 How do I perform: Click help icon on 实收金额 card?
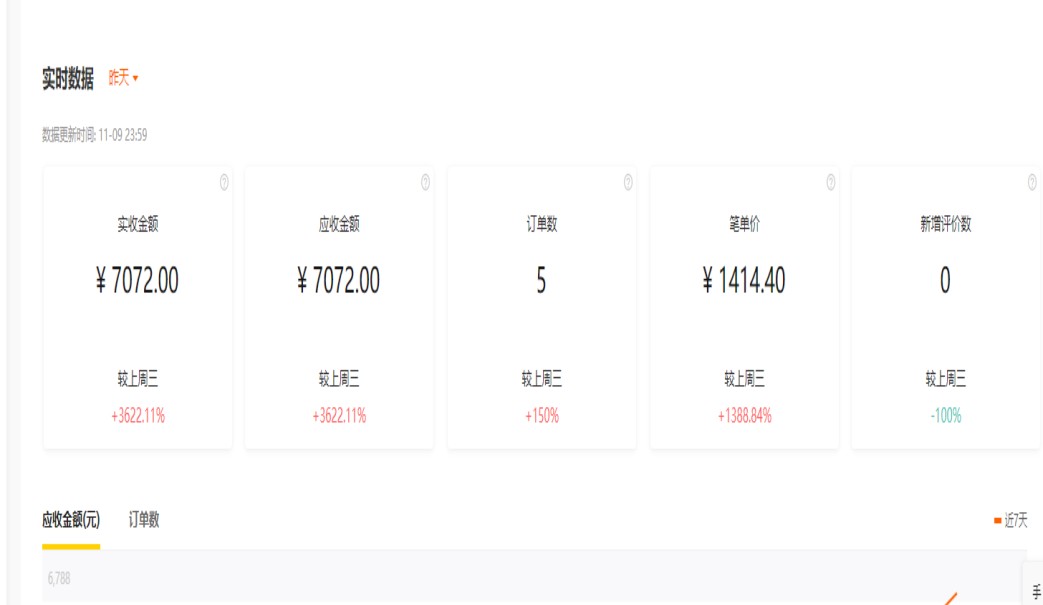(x=224, y=182)
